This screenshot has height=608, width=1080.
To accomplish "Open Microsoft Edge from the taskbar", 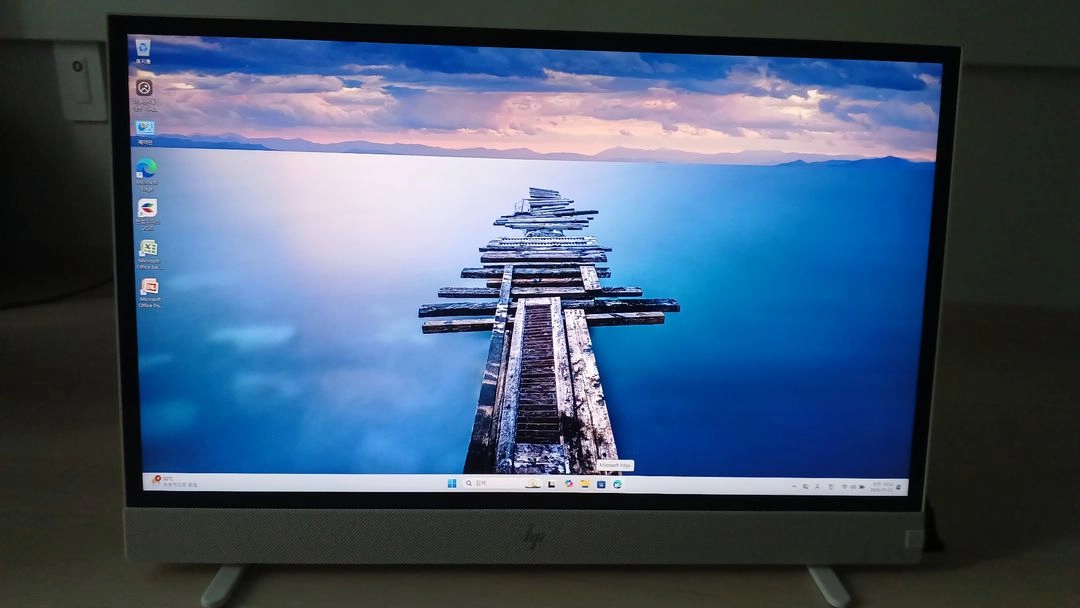I will coord(618,484).
